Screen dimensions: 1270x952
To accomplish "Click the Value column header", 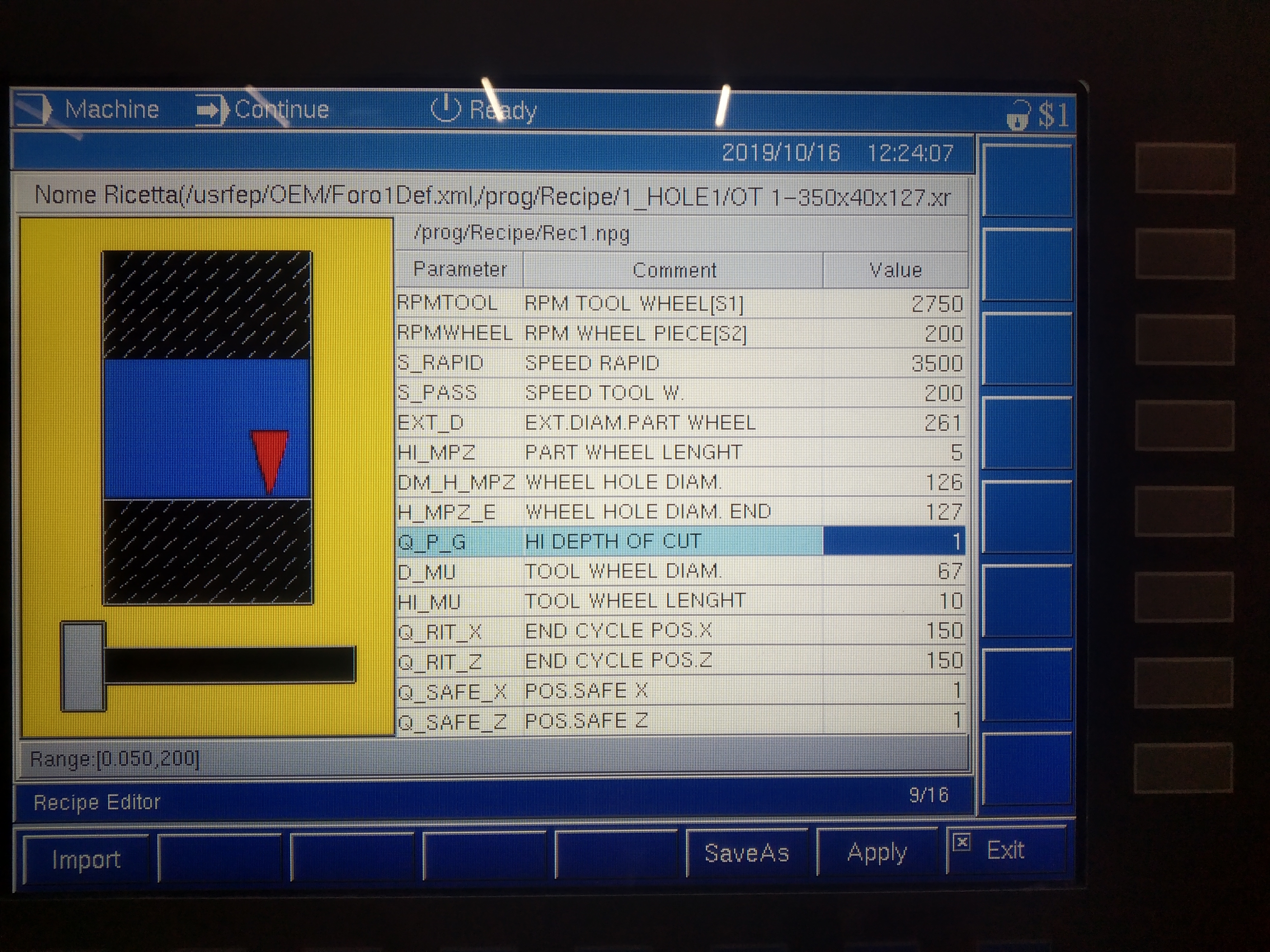I will 895,270.
